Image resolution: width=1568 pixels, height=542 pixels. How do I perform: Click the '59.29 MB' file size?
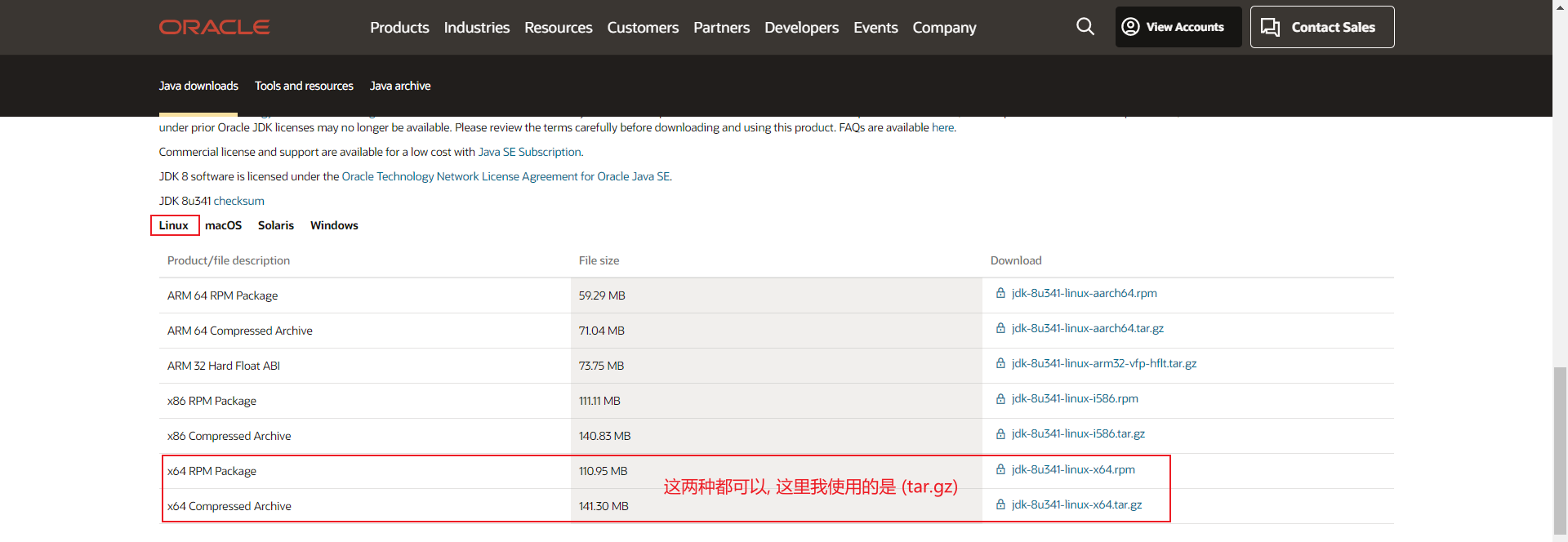click(x=602, y=295)
